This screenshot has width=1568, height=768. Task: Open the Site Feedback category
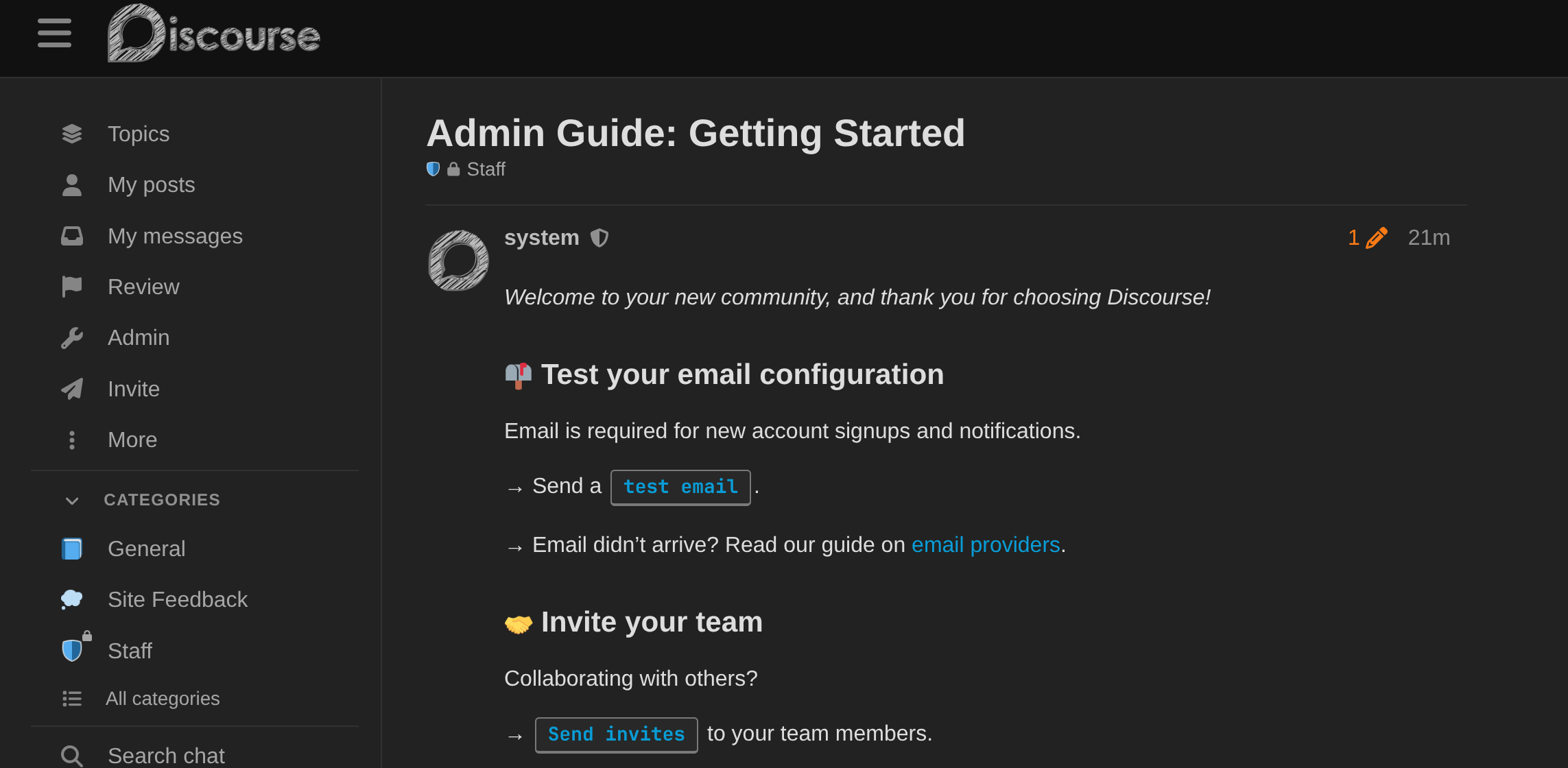pos(178,599)
